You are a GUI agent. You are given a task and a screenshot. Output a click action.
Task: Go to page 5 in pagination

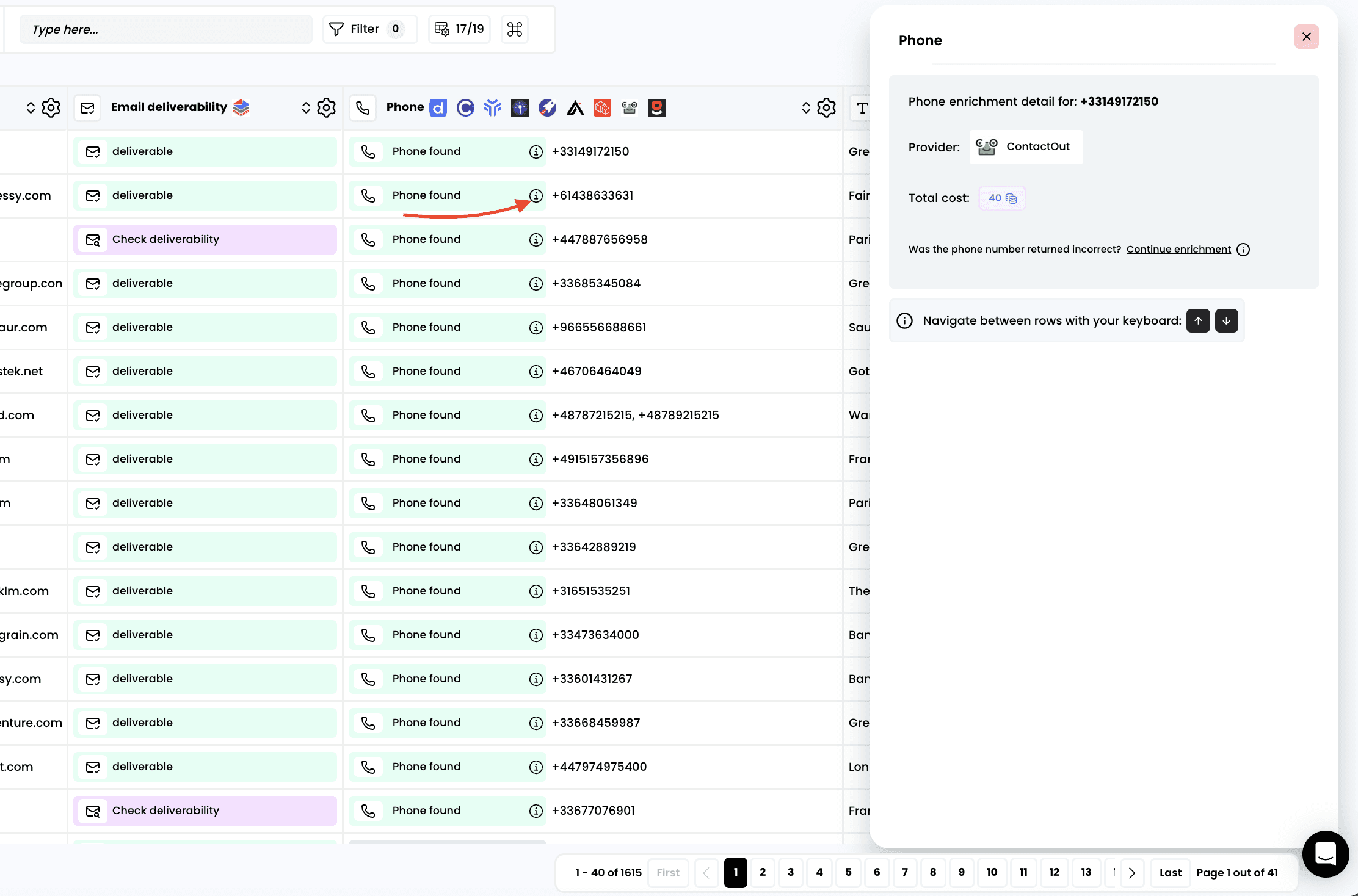(x=848, y=872)
